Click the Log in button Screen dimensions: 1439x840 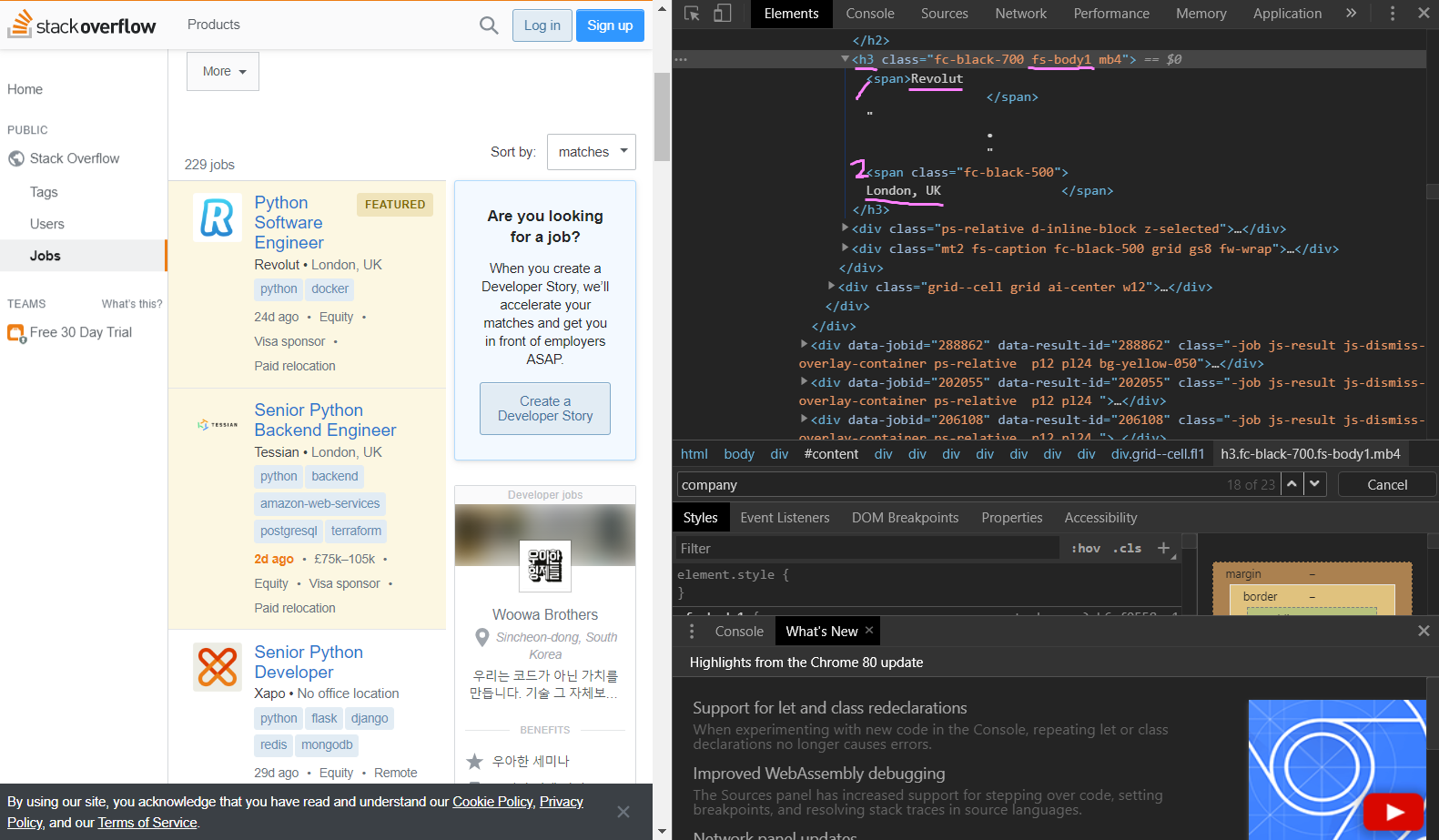tap(542, 25)
